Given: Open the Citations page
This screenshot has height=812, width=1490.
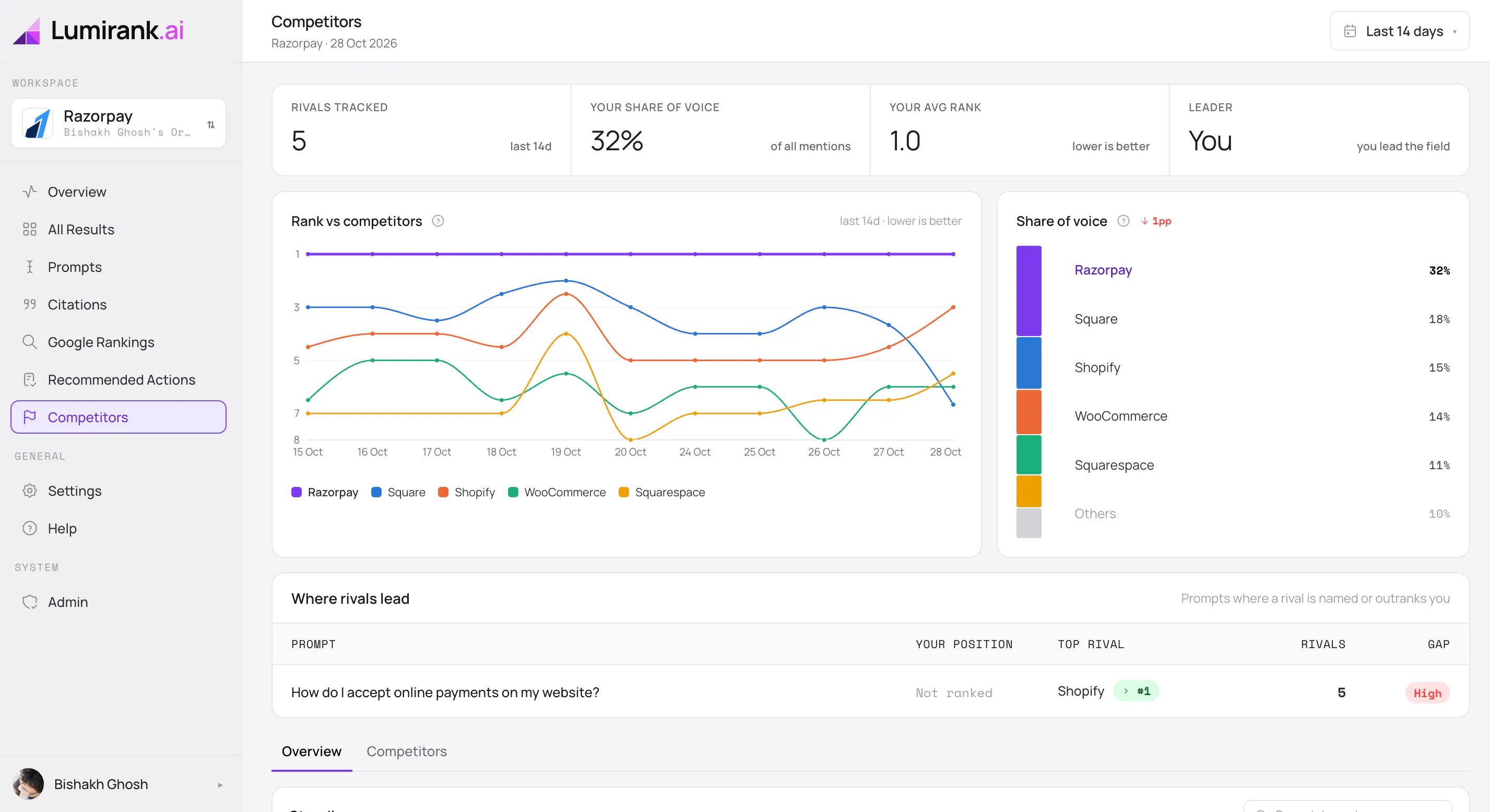Looking at the screenshot, I should click(118, 304).
